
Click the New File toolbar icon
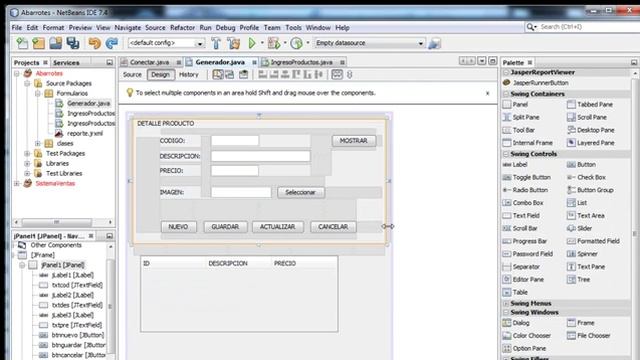[22, 43]
